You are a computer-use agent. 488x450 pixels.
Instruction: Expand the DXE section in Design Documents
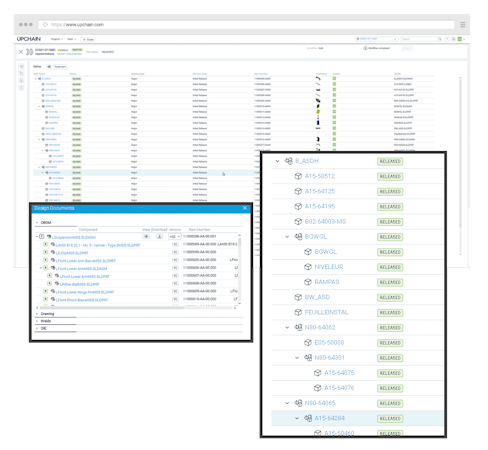click(x=37, y=328)
